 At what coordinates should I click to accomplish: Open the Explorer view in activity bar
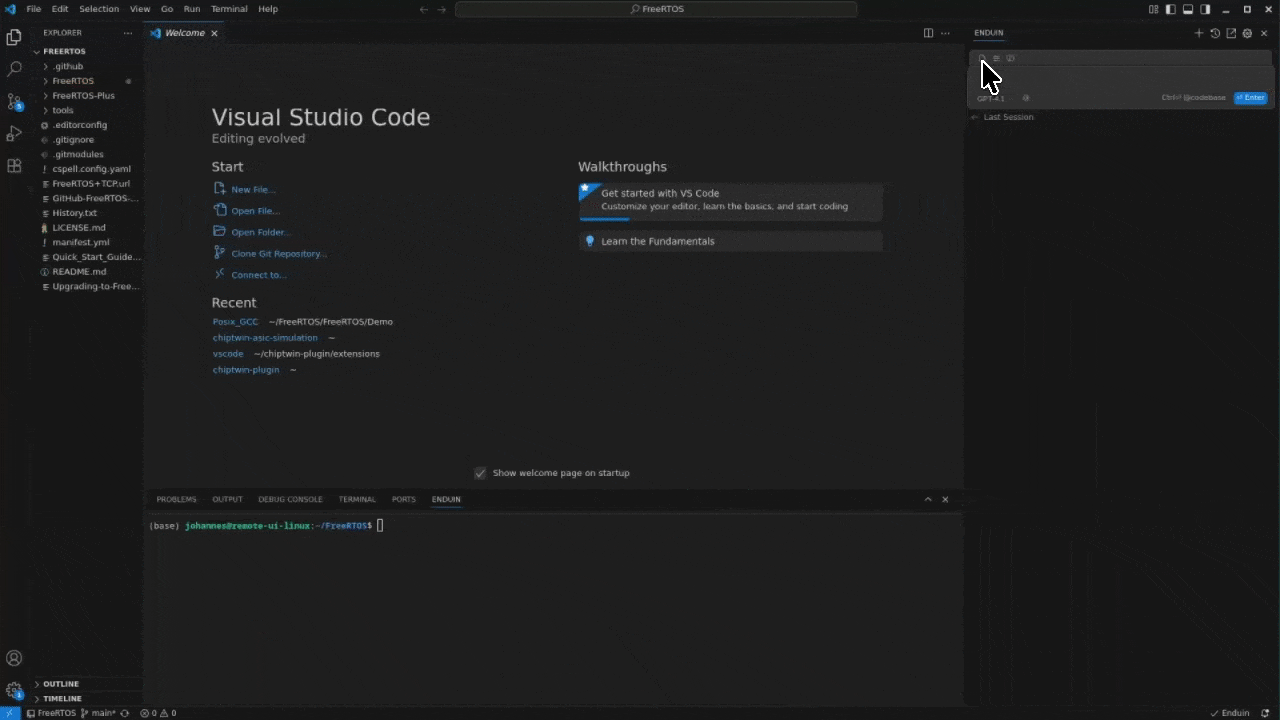tap(14, 37)
